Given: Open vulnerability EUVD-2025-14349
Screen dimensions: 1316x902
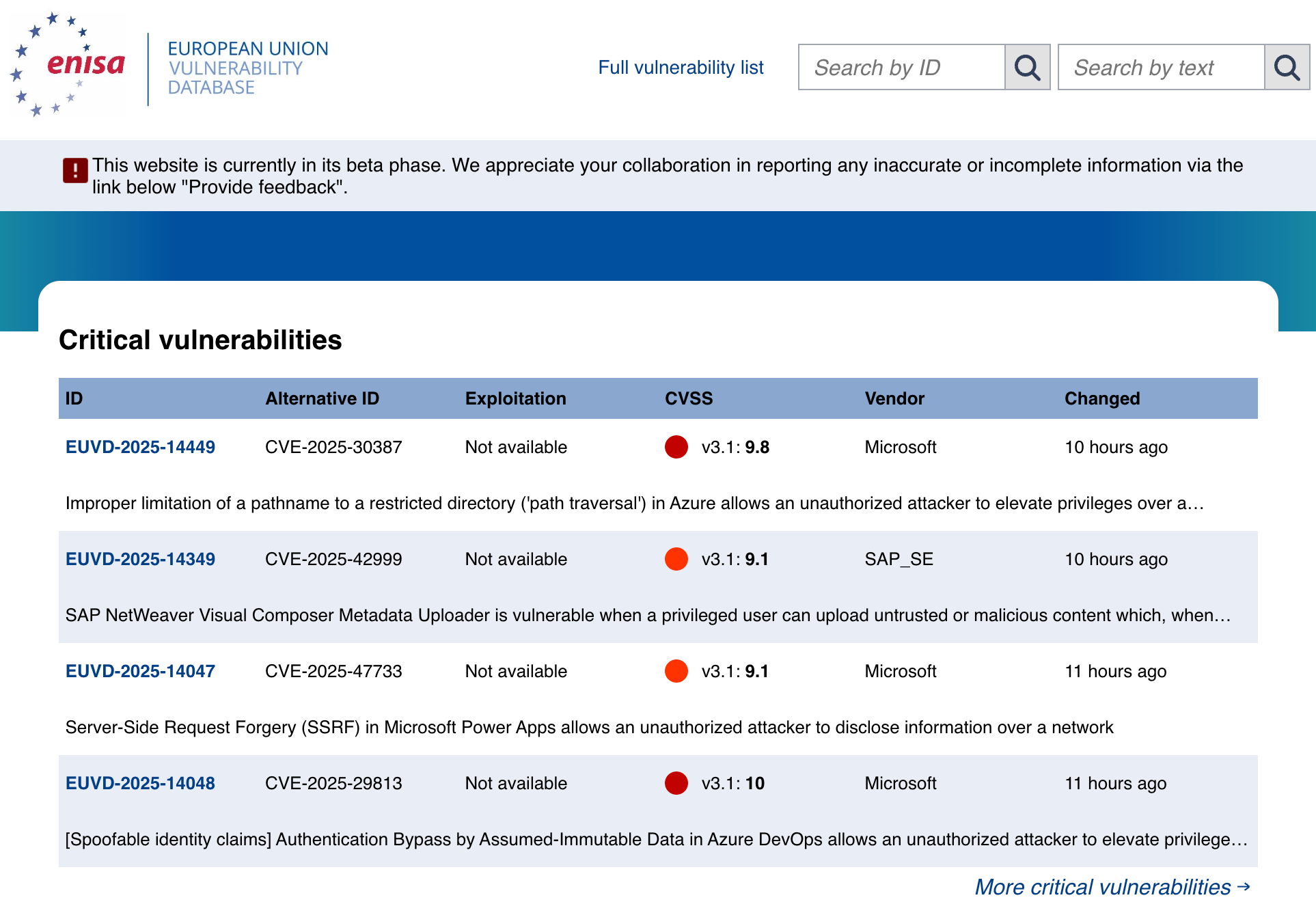Looking at the screenshot, I should click(x=140, y=559).
